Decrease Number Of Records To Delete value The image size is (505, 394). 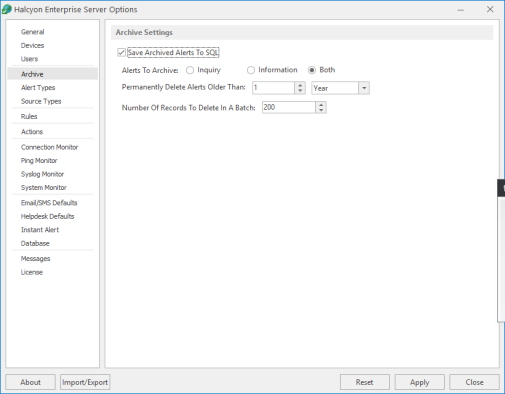(321, 110)
